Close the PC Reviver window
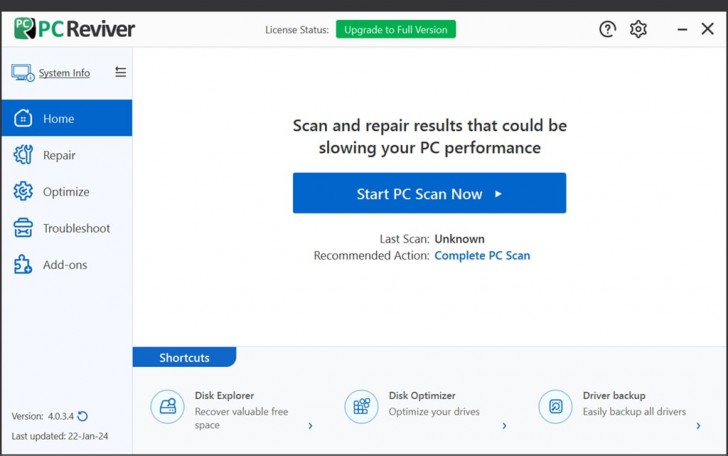Image resolution: width=728 pixels, height=456 pixels. [708, 29]
